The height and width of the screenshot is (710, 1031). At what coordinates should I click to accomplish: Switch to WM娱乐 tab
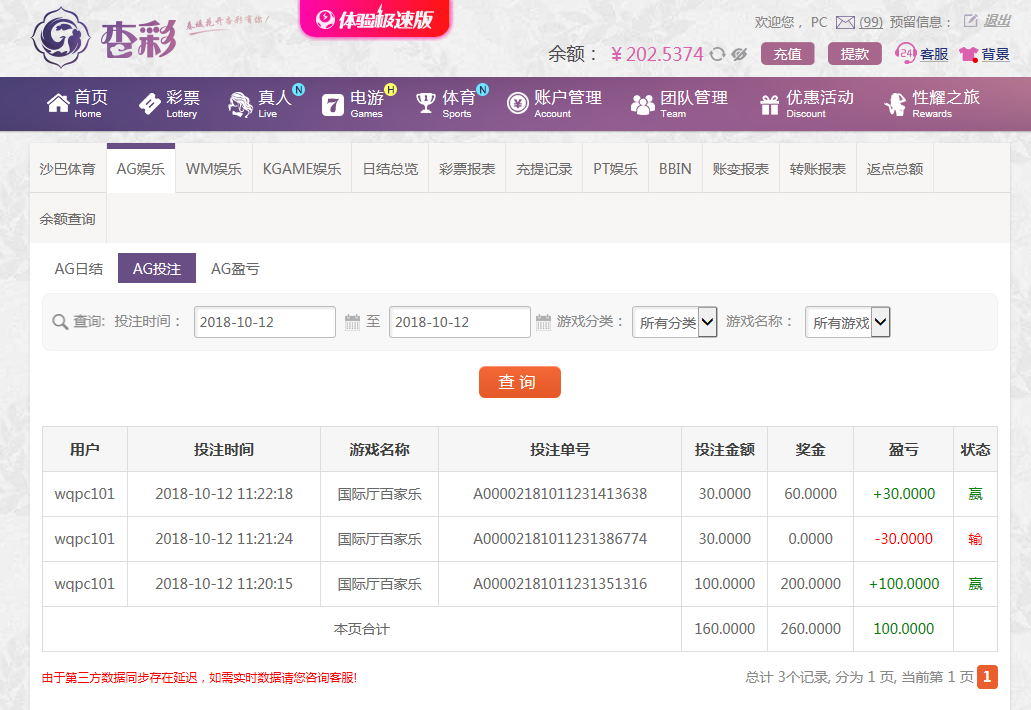point(214,169)
